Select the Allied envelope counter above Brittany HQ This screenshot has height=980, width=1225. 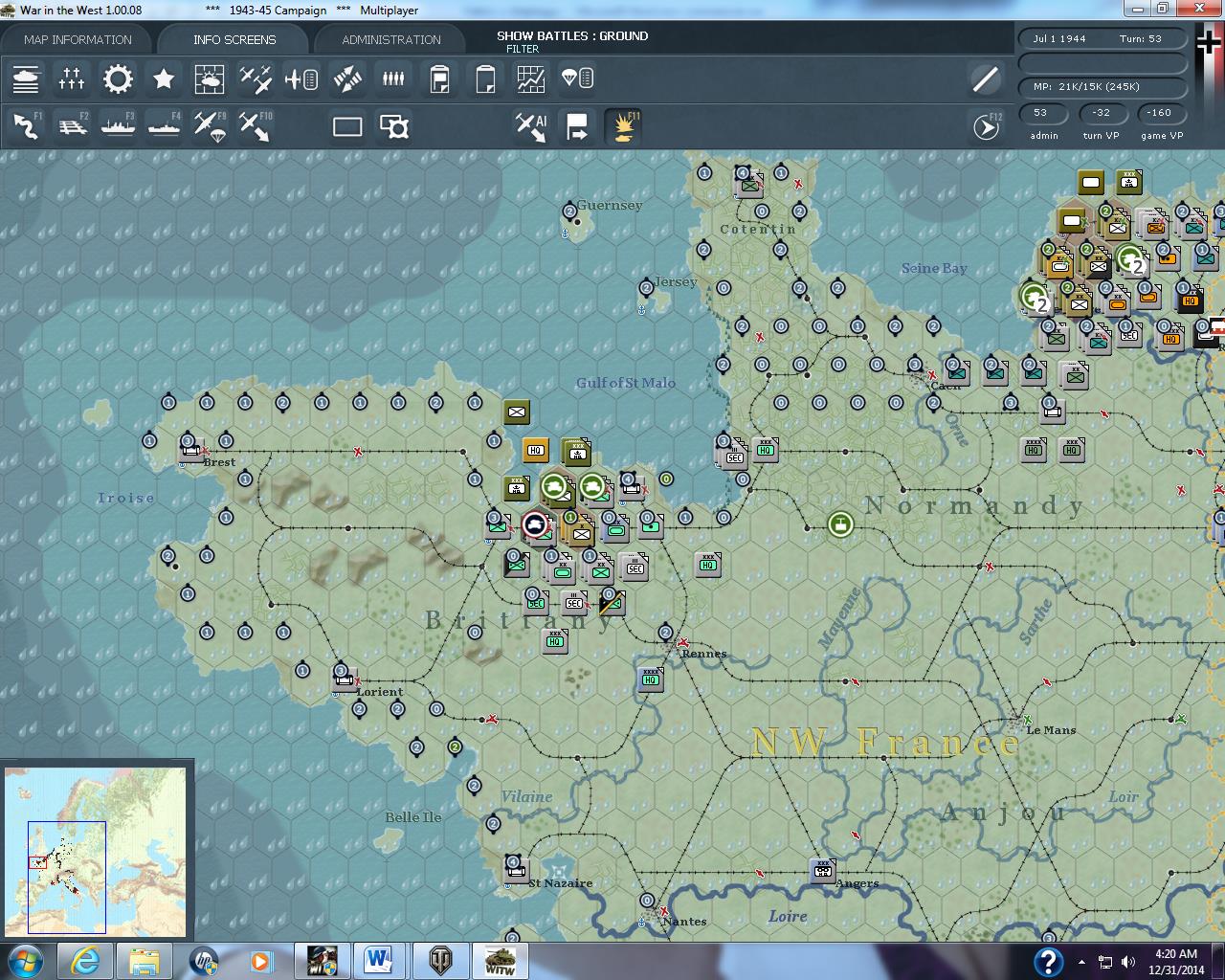[517, 412]
